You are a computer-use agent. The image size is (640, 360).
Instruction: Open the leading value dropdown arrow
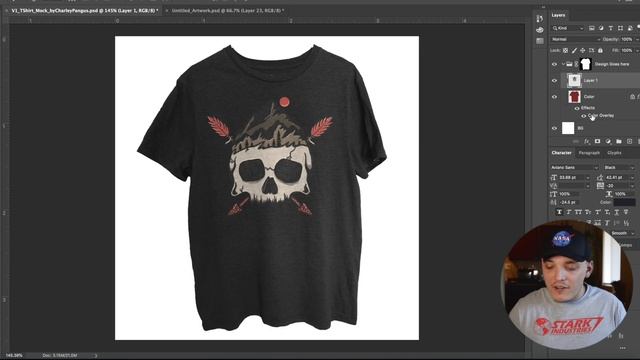click(x=632, y=178)
